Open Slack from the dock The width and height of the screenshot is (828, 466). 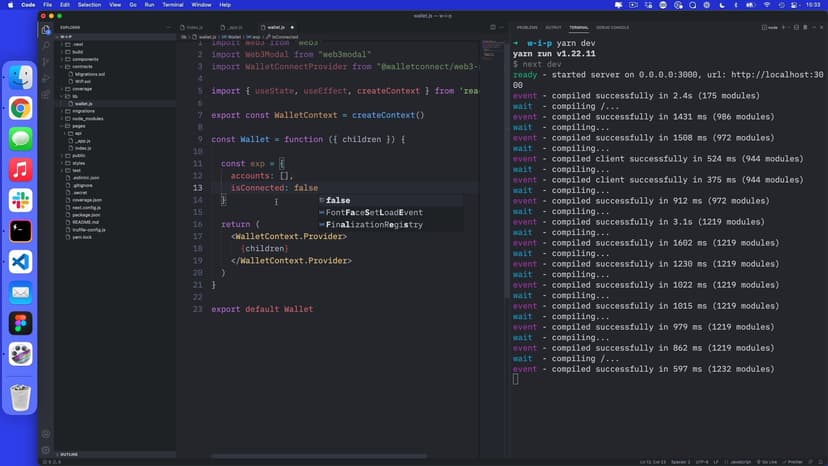(21, 200)
